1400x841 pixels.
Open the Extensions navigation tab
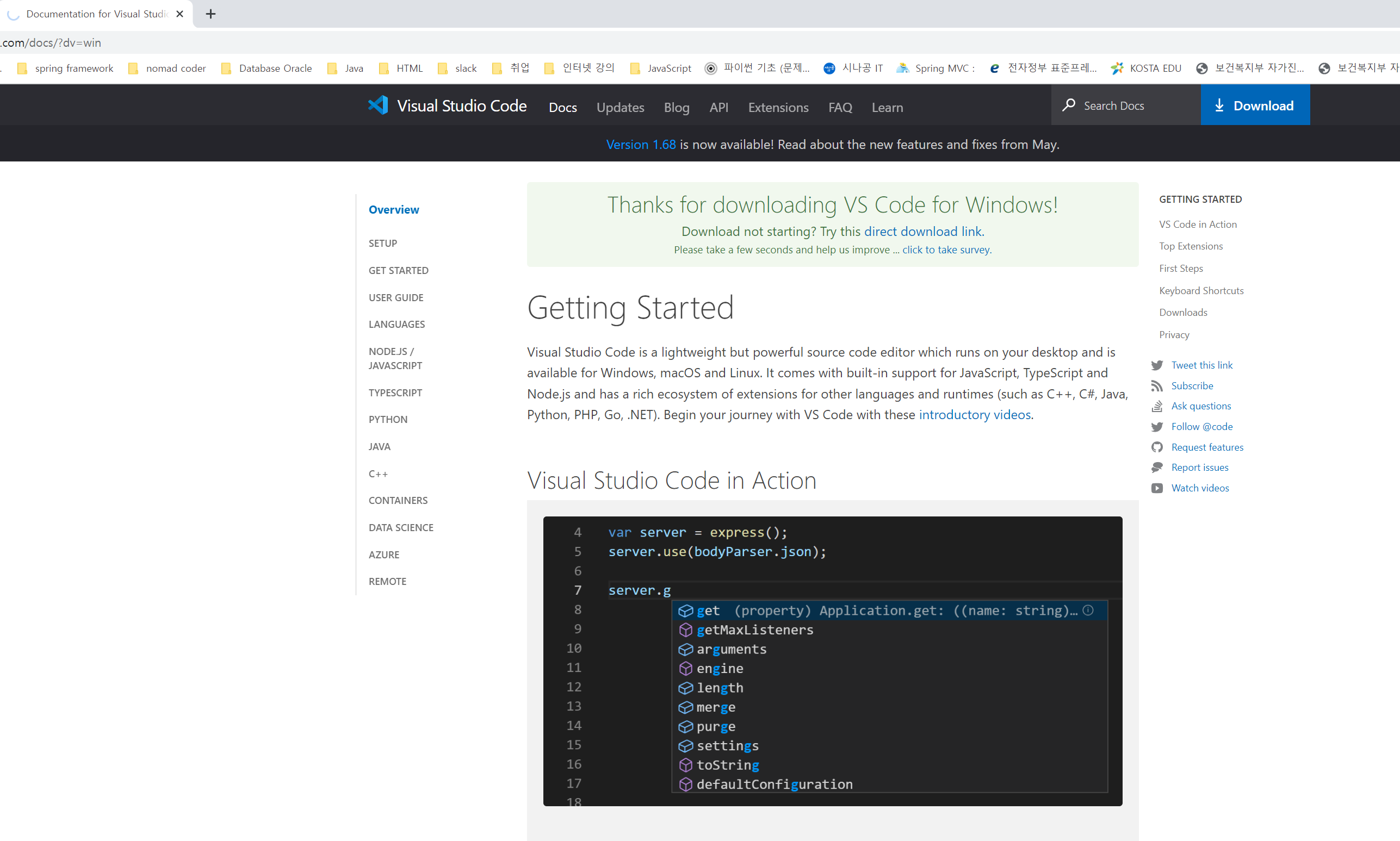point(778,107)
